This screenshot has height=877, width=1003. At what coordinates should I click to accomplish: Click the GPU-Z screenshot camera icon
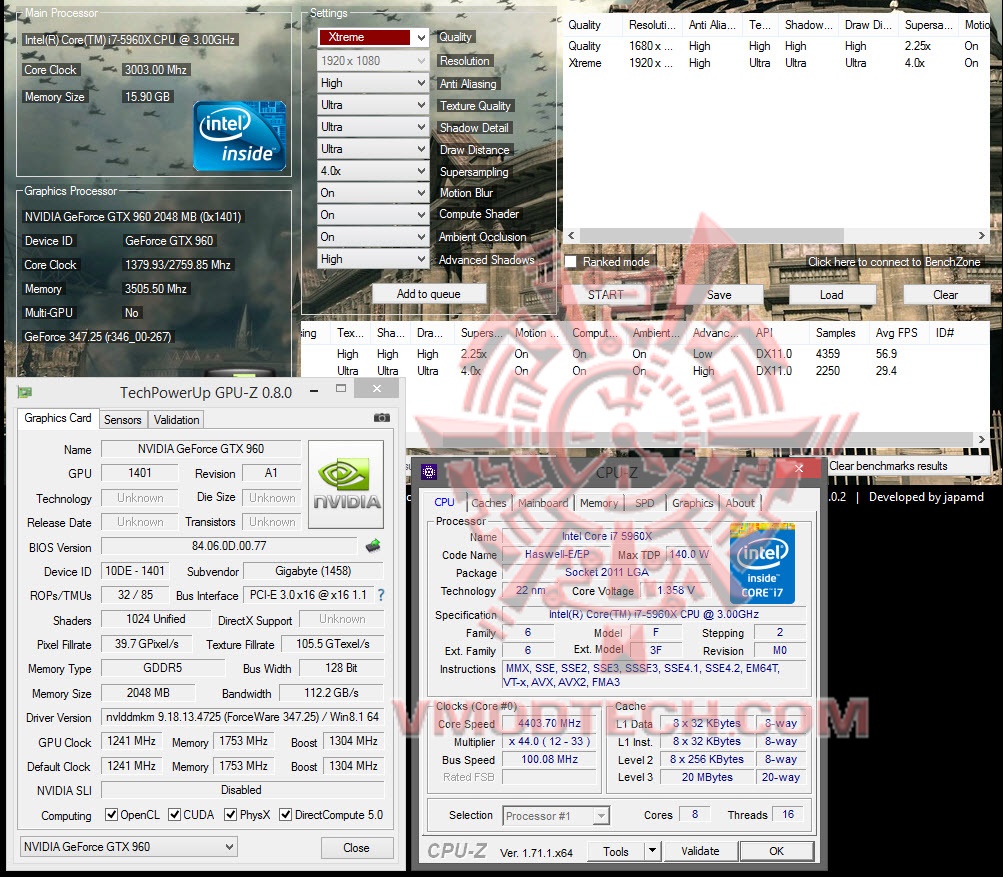click(x=382, y=418)
